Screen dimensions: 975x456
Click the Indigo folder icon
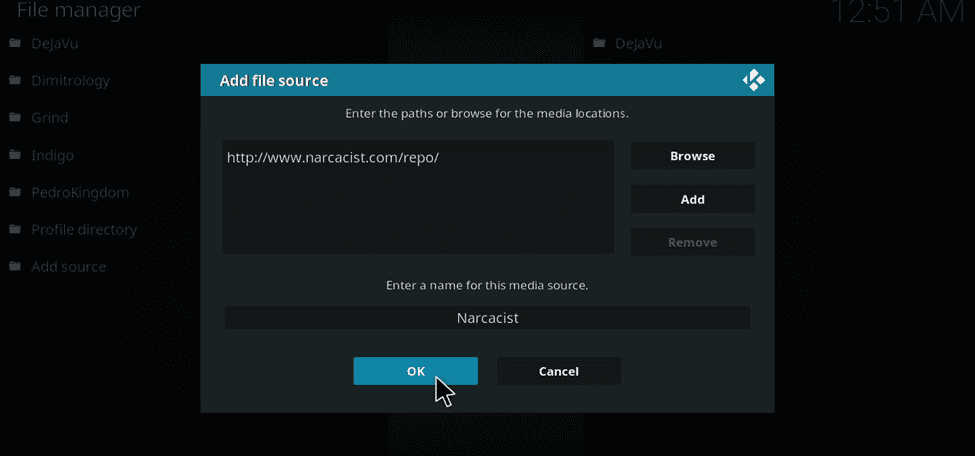tap(15, 155)
